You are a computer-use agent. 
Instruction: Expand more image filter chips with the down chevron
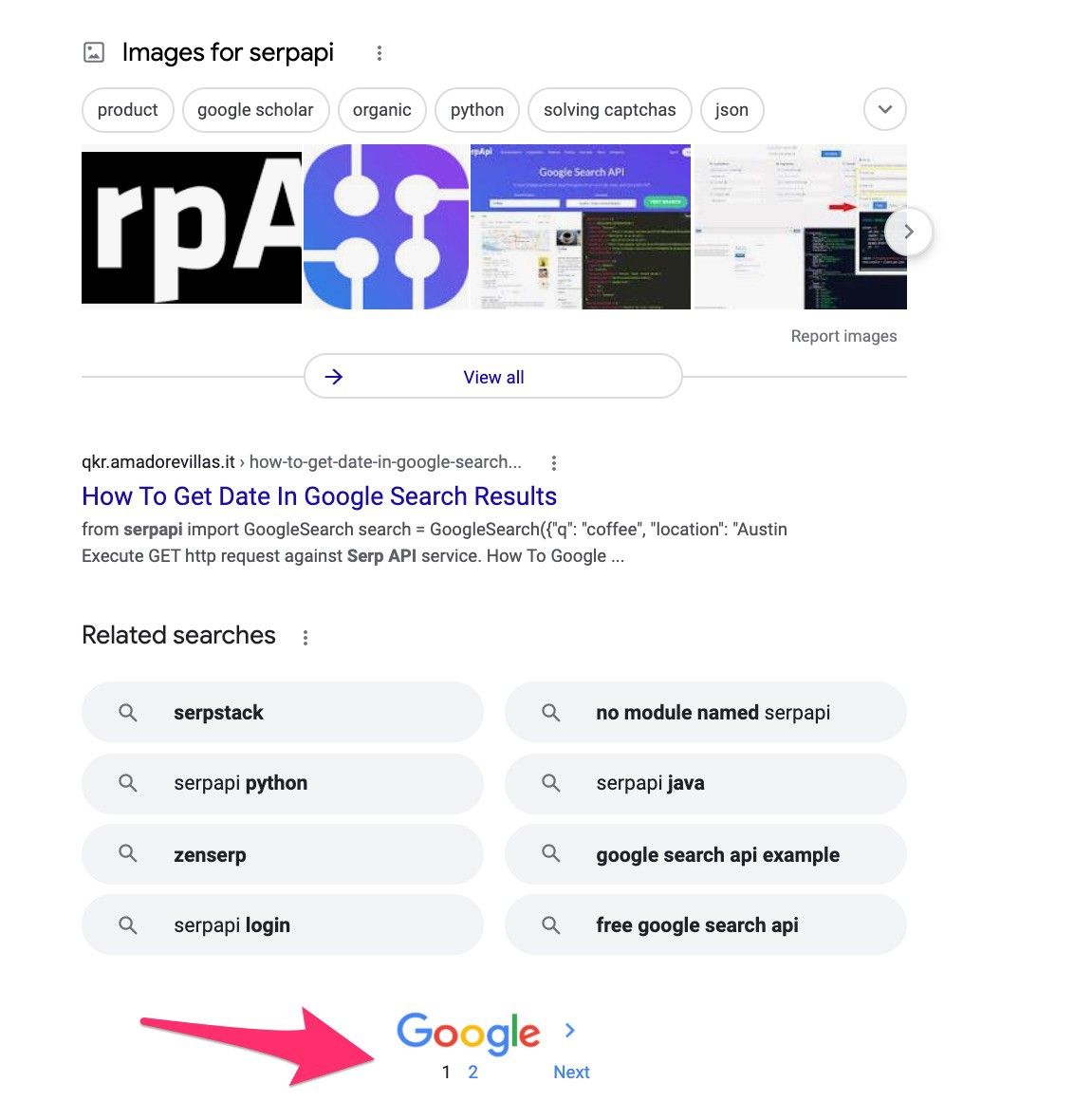[885, 109]
